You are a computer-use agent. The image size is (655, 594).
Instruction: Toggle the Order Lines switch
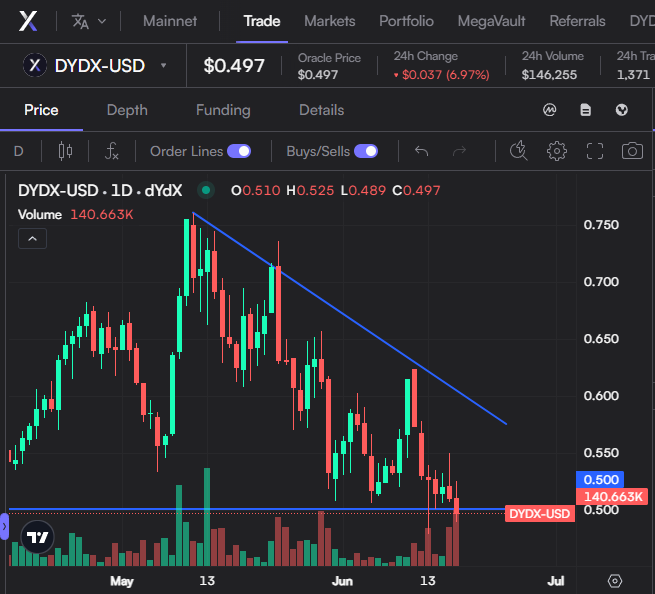[x=239, y=151]
